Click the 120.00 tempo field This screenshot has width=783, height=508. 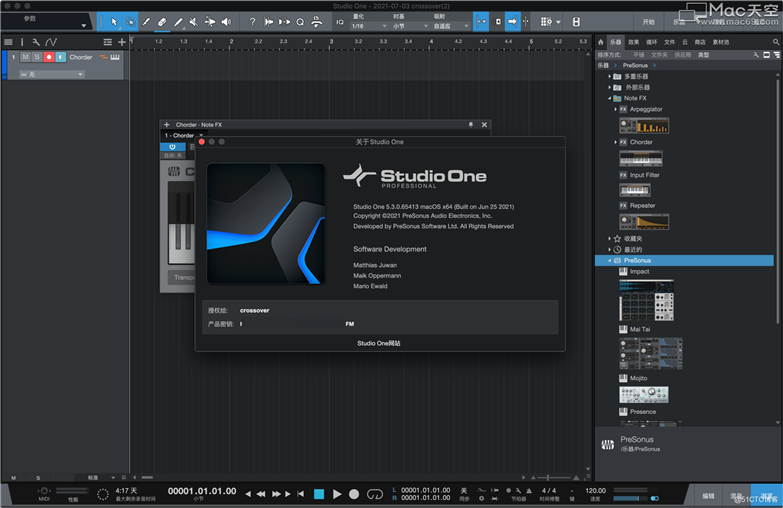[595, 491]
